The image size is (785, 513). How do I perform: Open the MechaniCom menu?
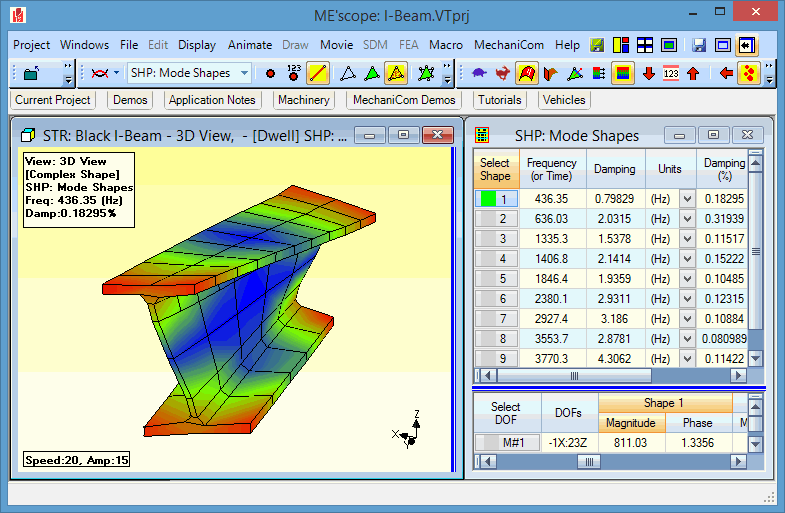click(509, 45)
